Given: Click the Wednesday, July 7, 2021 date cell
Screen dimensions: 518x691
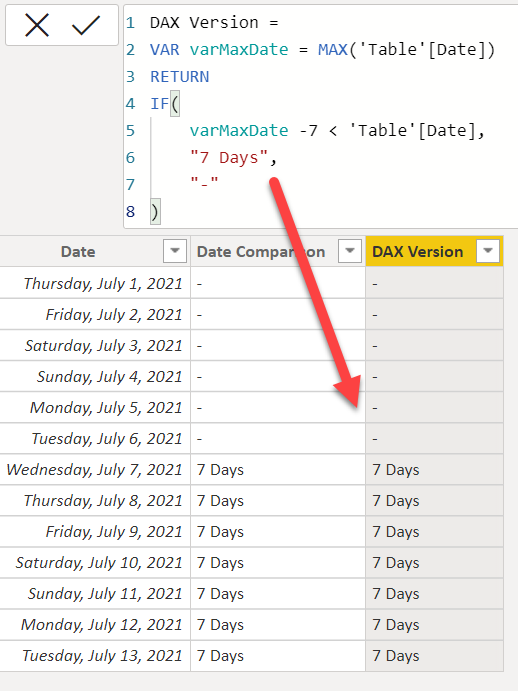Looking at the screenshot, I should click(95, 469).
